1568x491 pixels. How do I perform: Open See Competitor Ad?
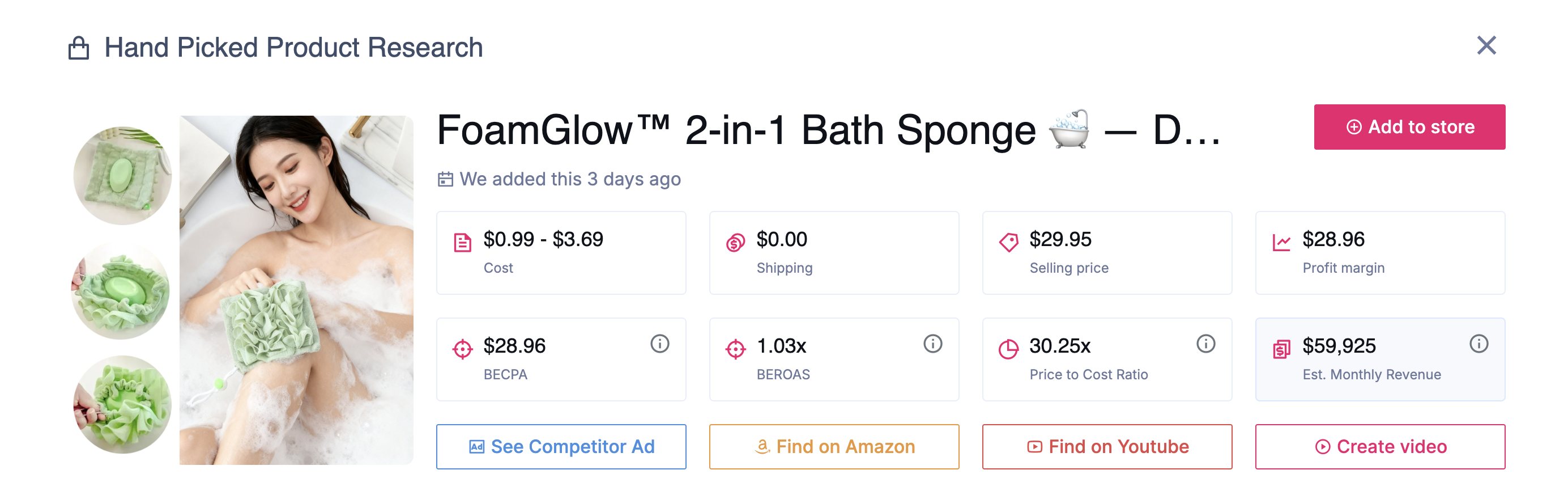pyautogui.click(x=561, y=446)
